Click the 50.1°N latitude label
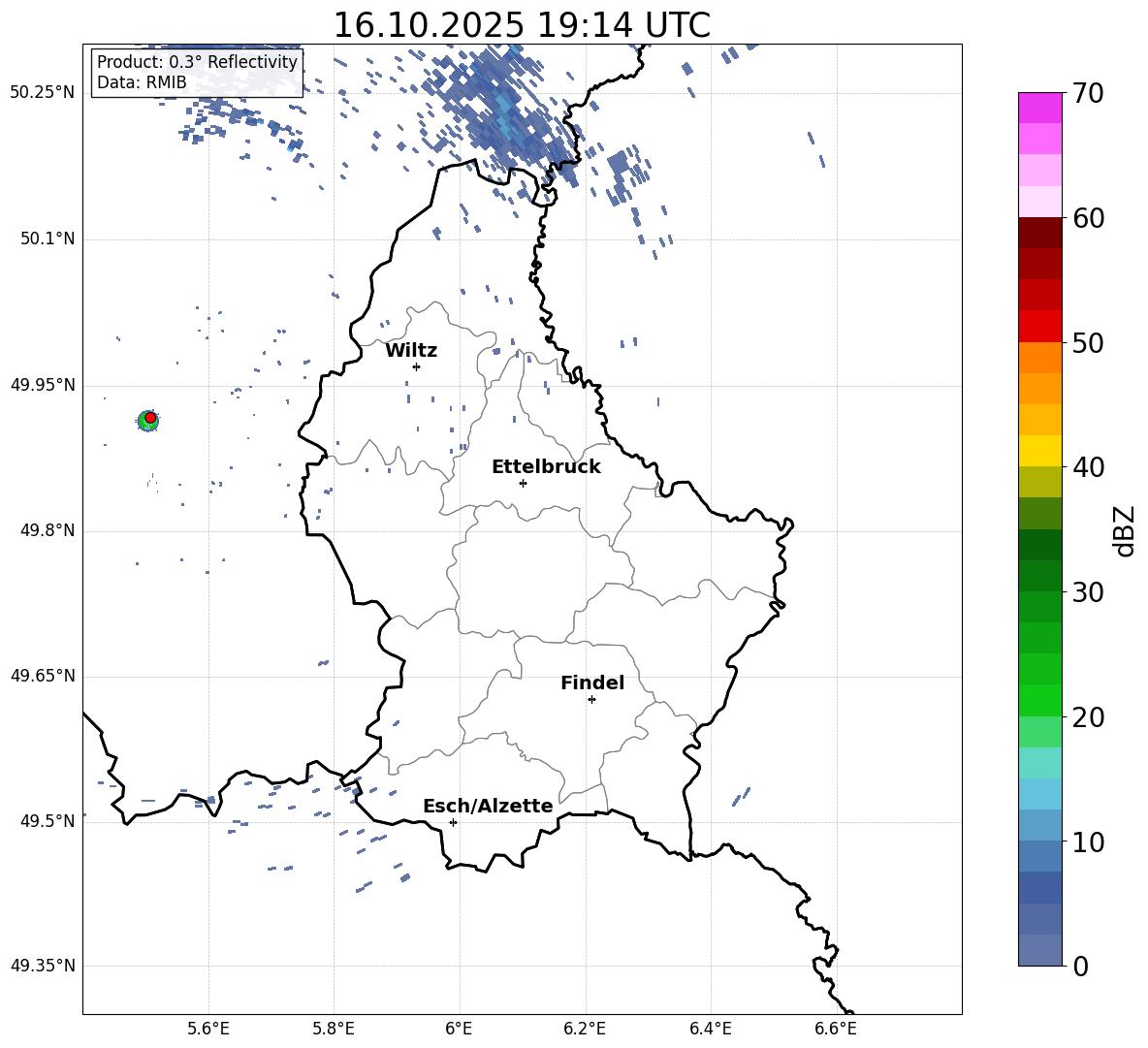The width and height of the screenshot is (1148, 1048). tap(48, 239)
